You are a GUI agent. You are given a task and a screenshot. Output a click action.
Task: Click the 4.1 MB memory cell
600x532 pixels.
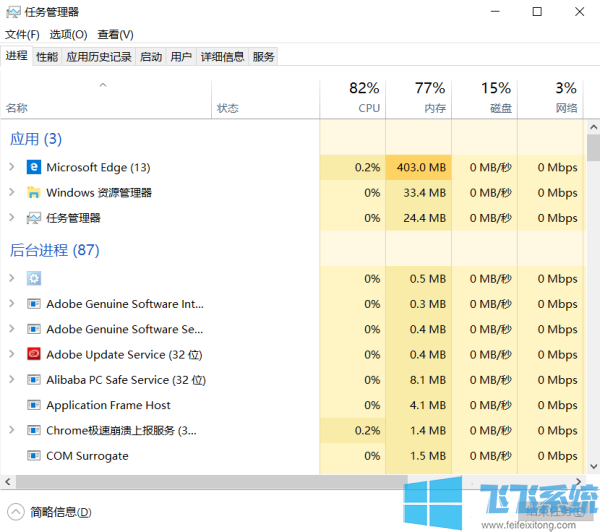(x=419, y=405)
